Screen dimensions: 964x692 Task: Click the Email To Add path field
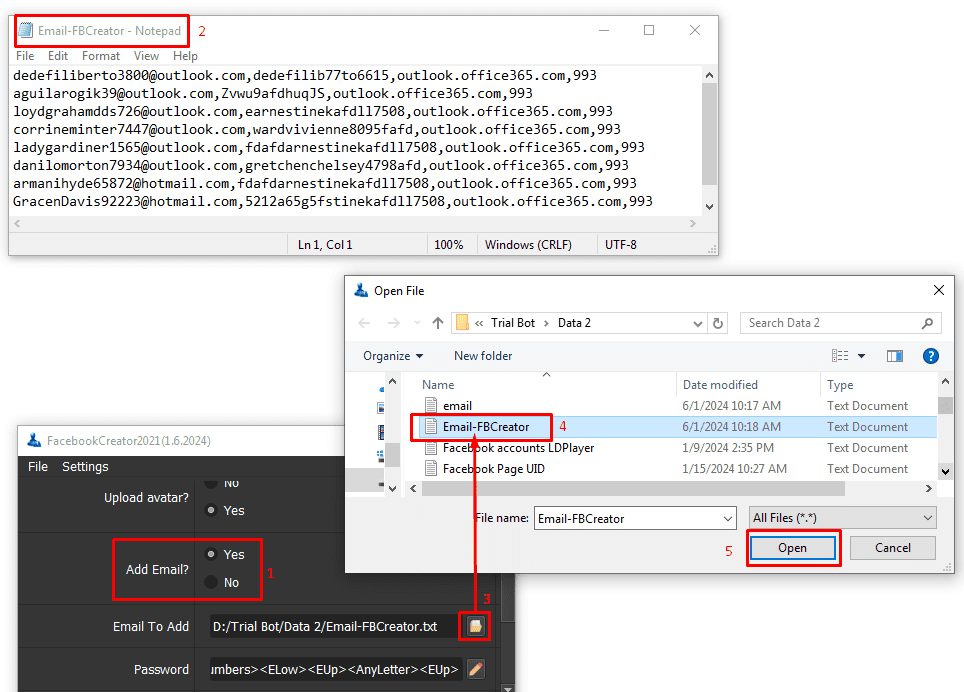click(x=333, y=626)
